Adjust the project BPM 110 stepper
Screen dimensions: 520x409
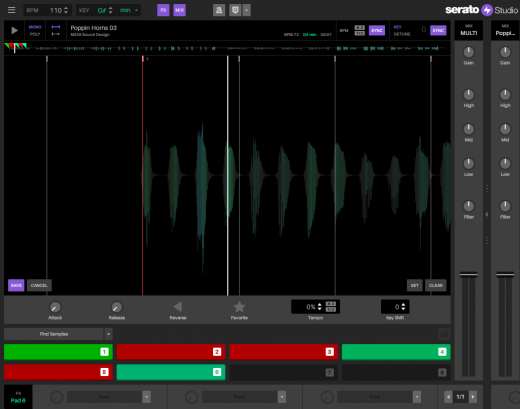[x=66, y=10]
